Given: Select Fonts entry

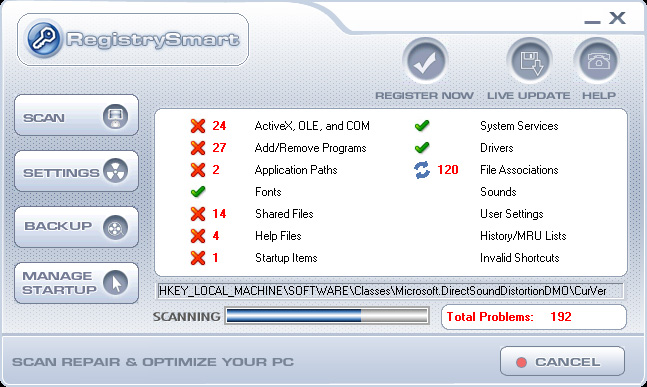Looking at the screenshot, I should pos(268,192).
